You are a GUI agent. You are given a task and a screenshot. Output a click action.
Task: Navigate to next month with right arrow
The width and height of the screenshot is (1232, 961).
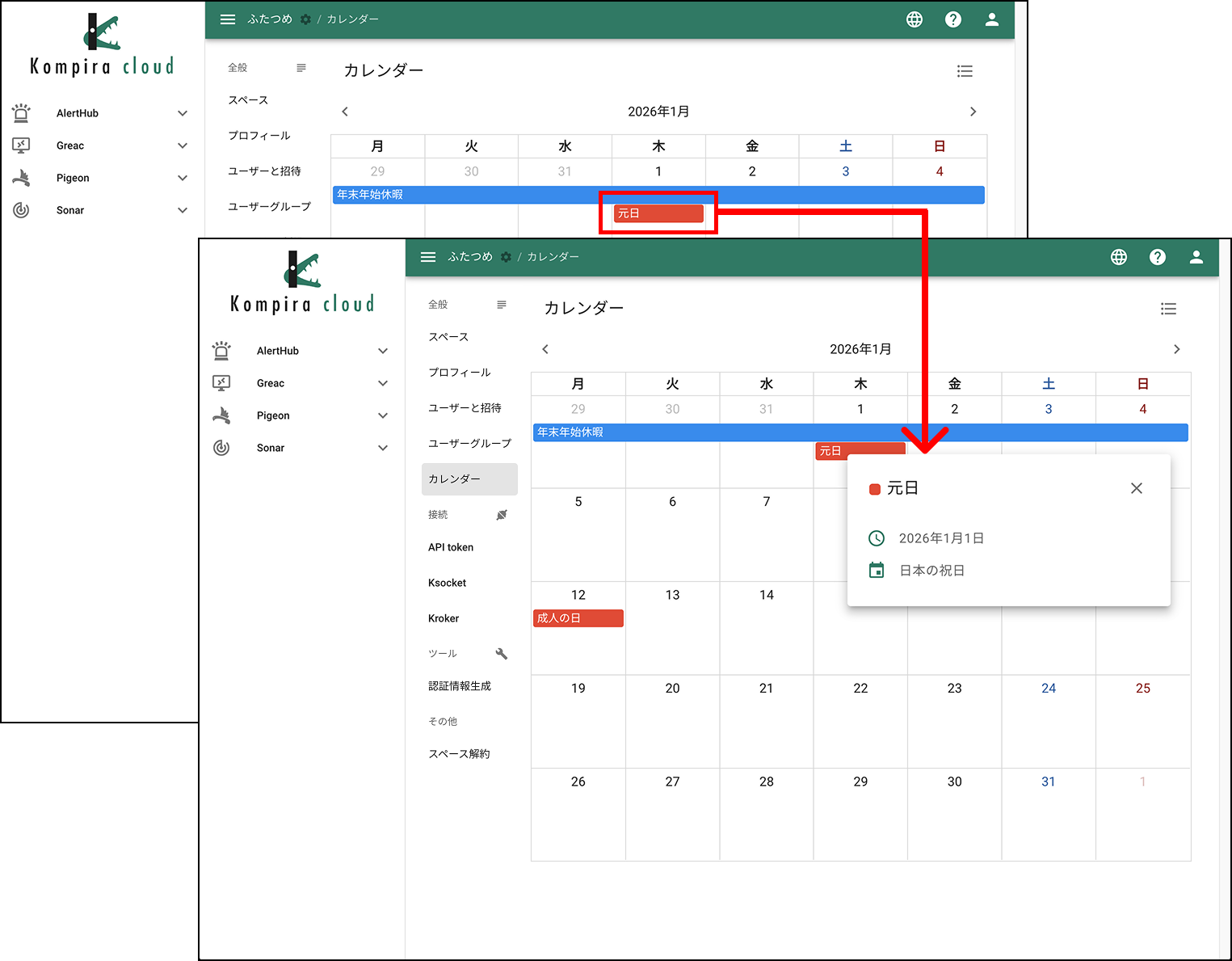click(1177, 348)
